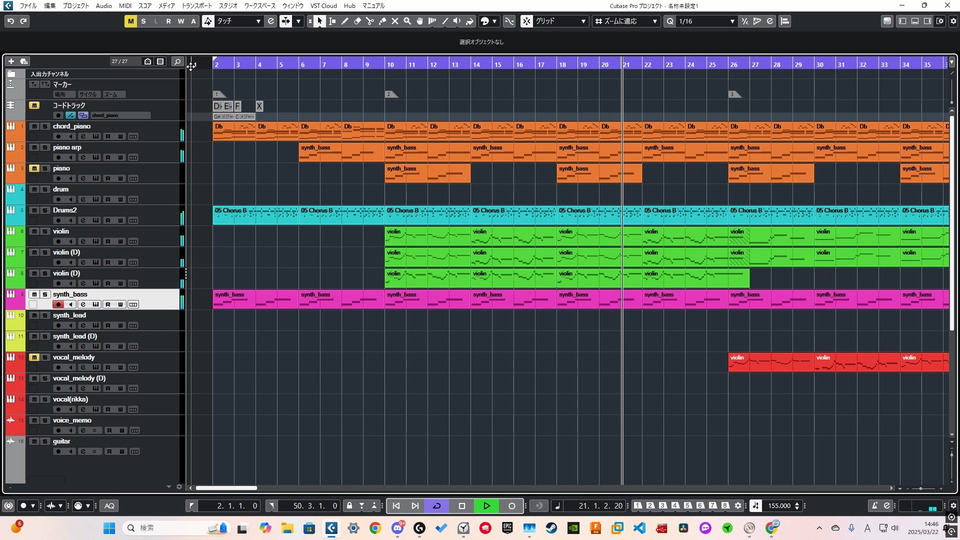
Task: Select the Zoom magnifier tool
Action: click(407, 21)
